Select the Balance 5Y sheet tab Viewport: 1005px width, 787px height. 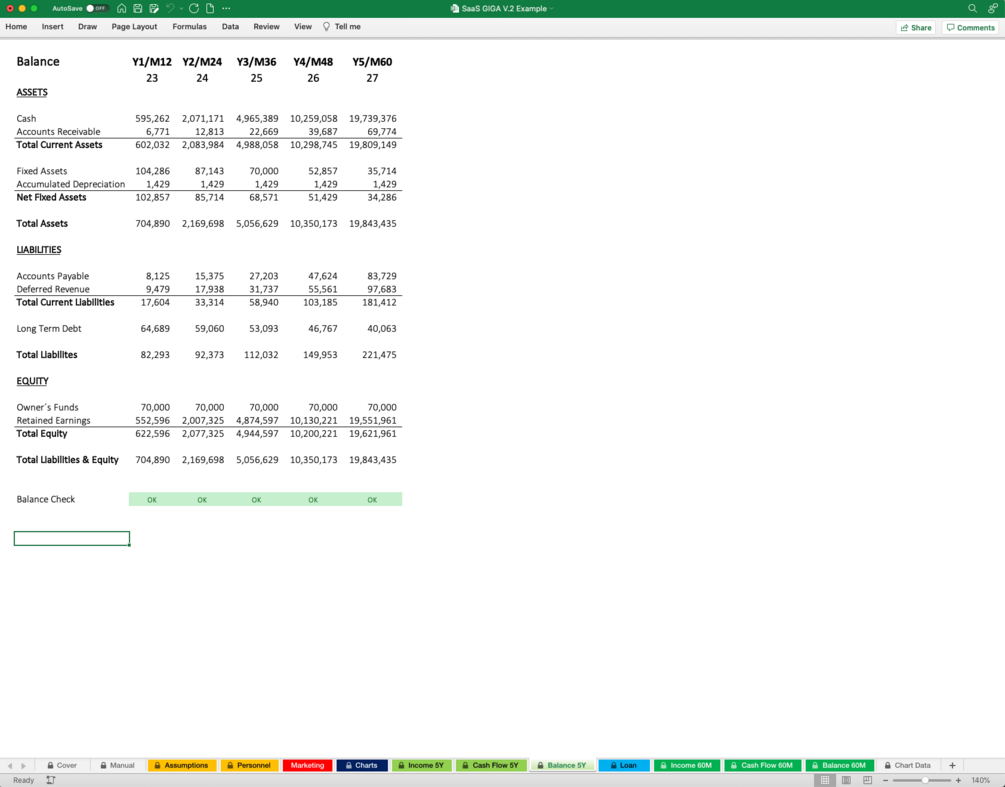562,765
